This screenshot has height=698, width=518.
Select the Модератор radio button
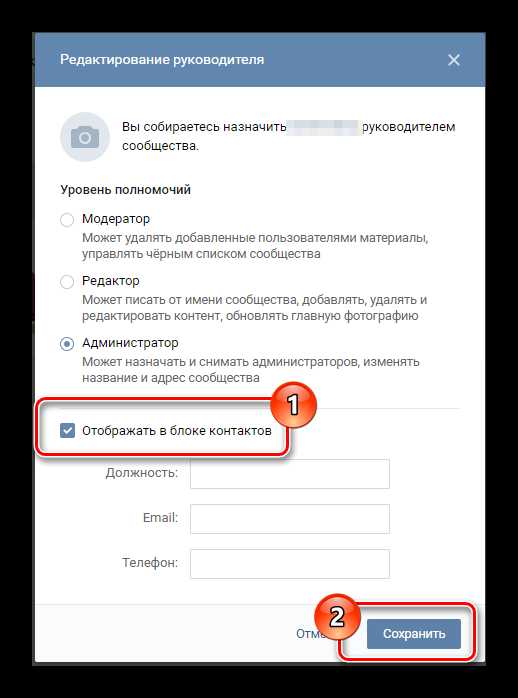tap(67, 220)
